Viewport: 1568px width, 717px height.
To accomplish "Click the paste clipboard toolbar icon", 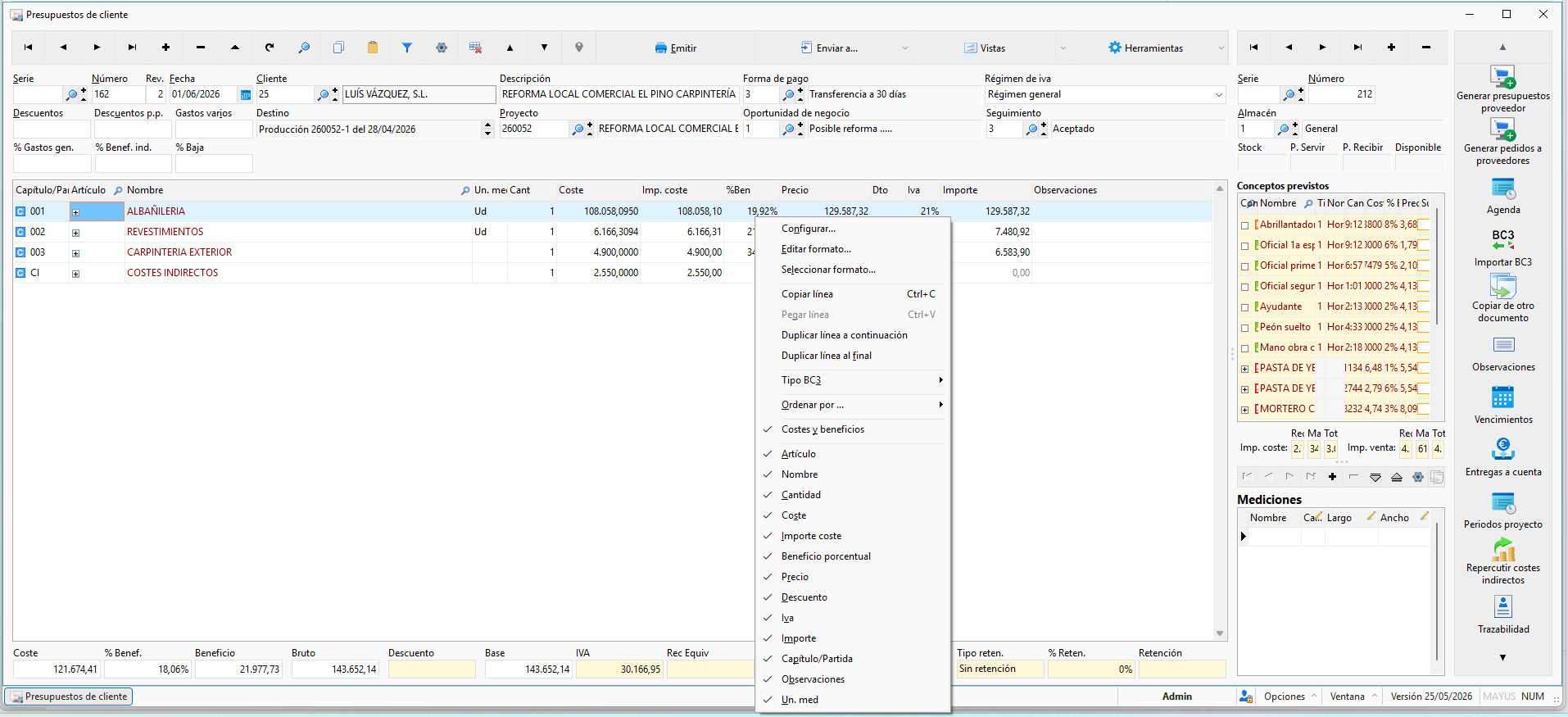I will tap(373, 48).
